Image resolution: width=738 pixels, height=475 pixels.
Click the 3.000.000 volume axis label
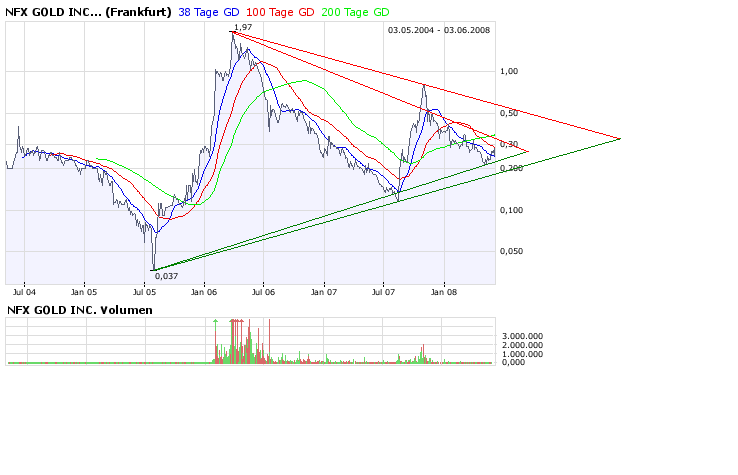(522, 336)
